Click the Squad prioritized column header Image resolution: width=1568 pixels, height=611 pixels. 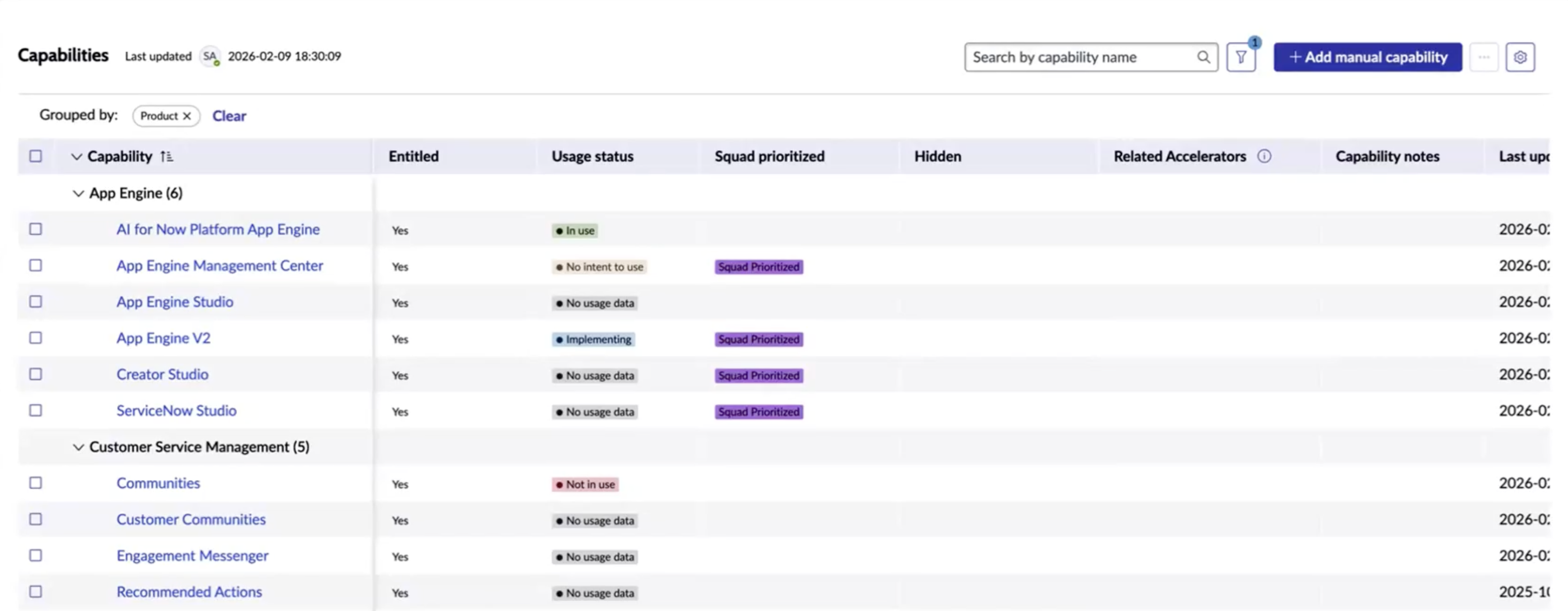[770, 156]
